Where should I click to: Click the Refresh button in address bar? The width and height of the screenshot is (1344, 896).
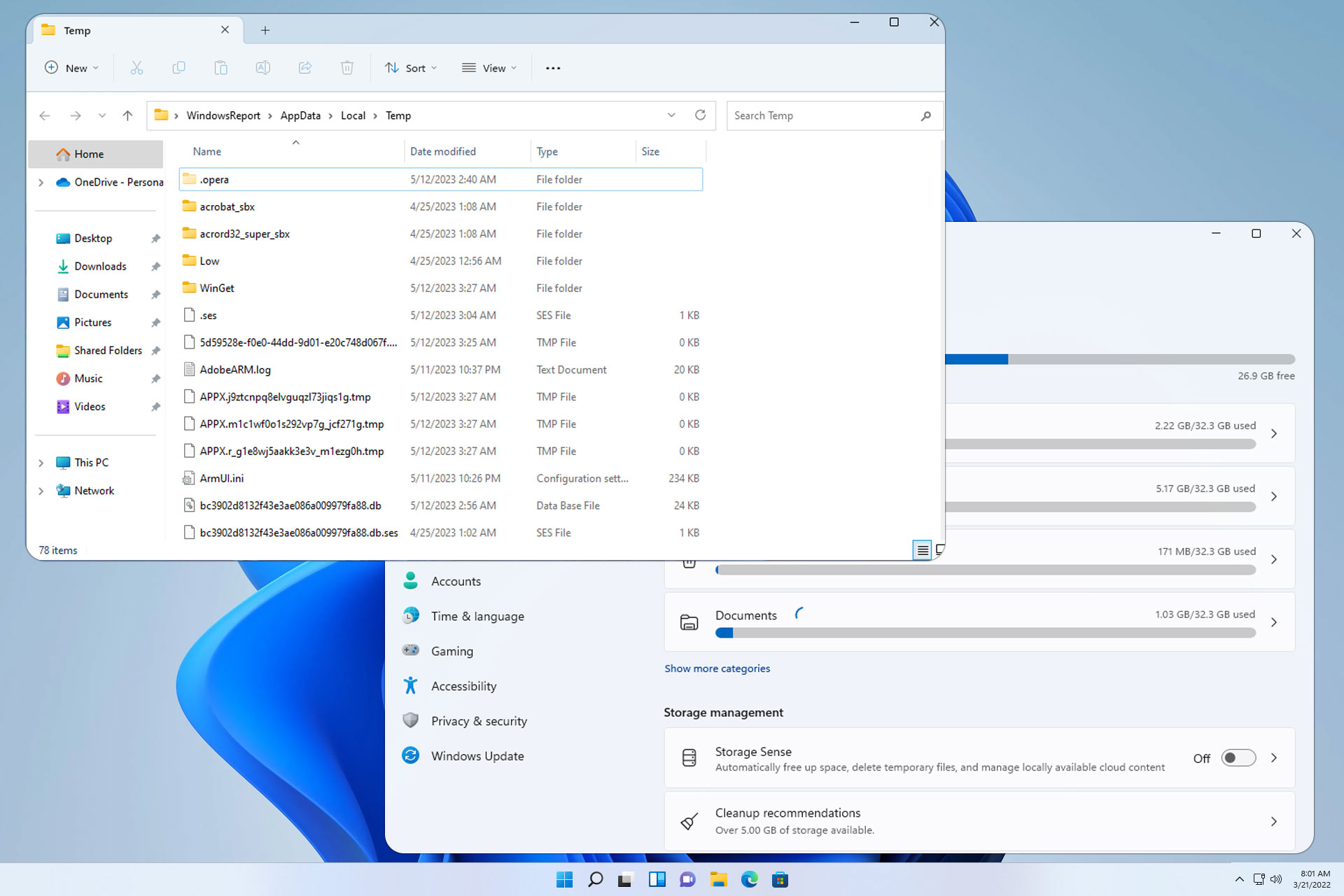699,115
